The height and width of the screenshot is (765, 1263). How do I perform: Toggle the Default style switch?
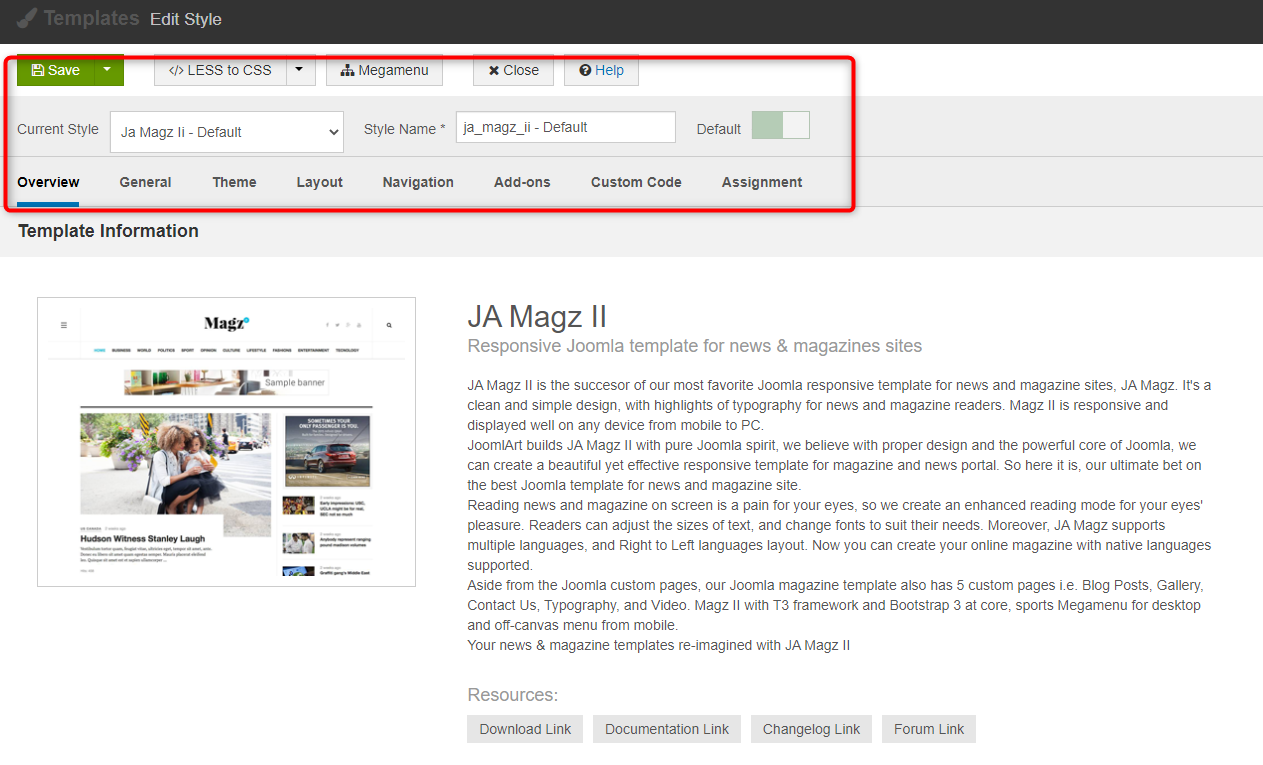pos(780,126)
